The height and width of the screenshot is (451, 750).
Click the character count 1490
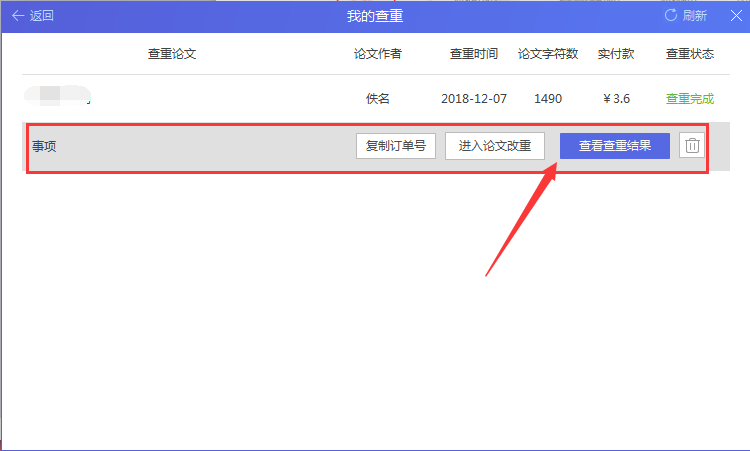tap(547, 99)
